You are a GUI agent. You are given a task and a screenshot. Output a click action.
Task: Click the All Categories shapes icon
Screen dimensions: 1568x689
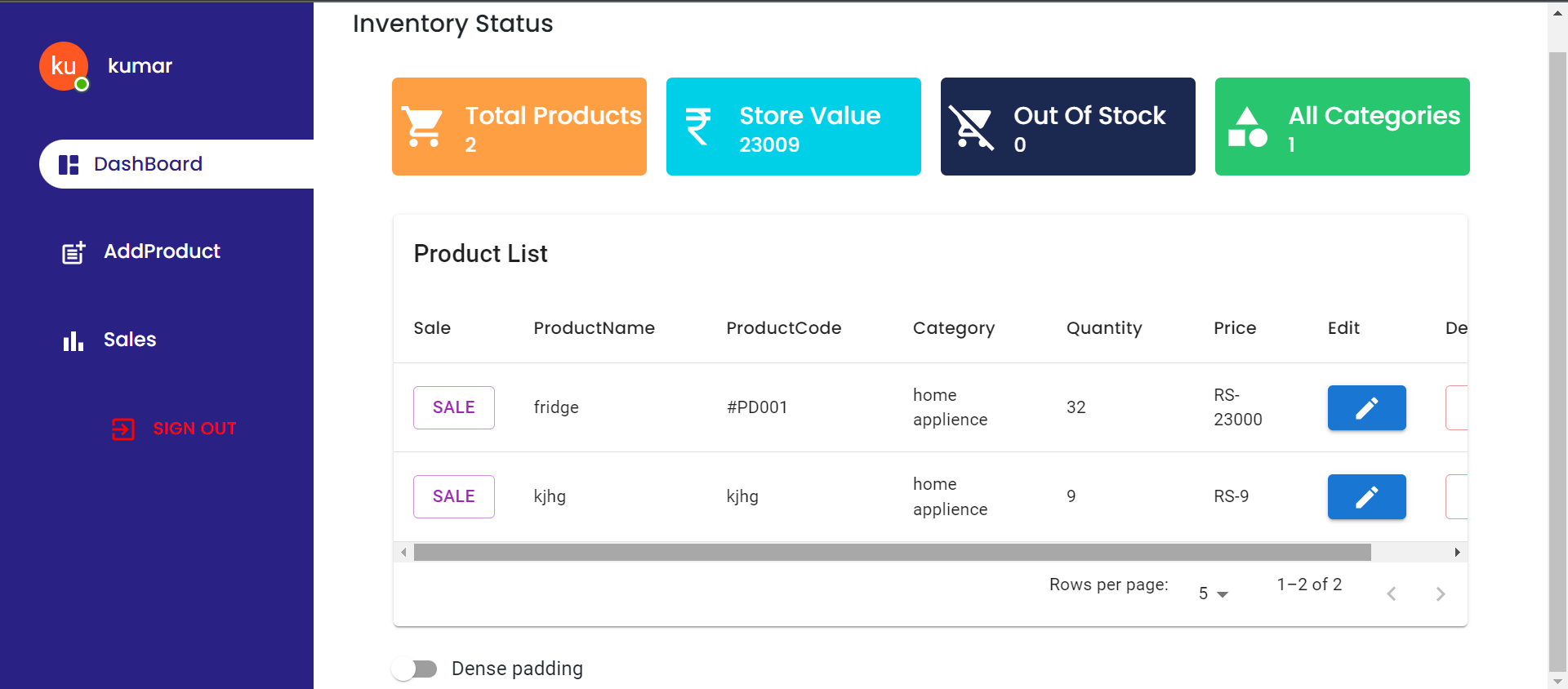(x=1247, y=127)
